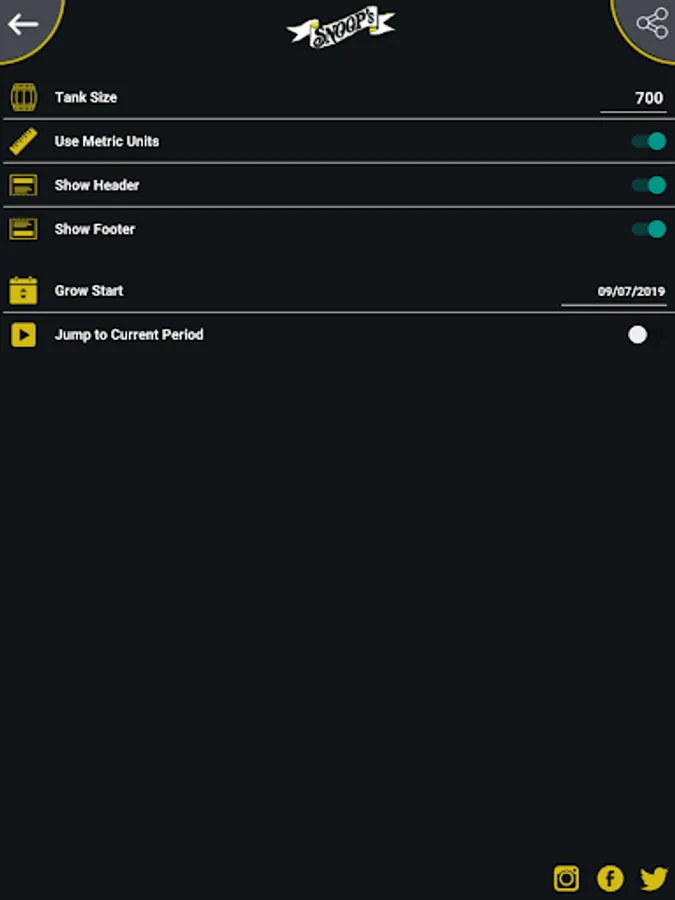Edit the Tank Size value 700
The width and height of the screenshot is (675, 900).
pos(633,98)
